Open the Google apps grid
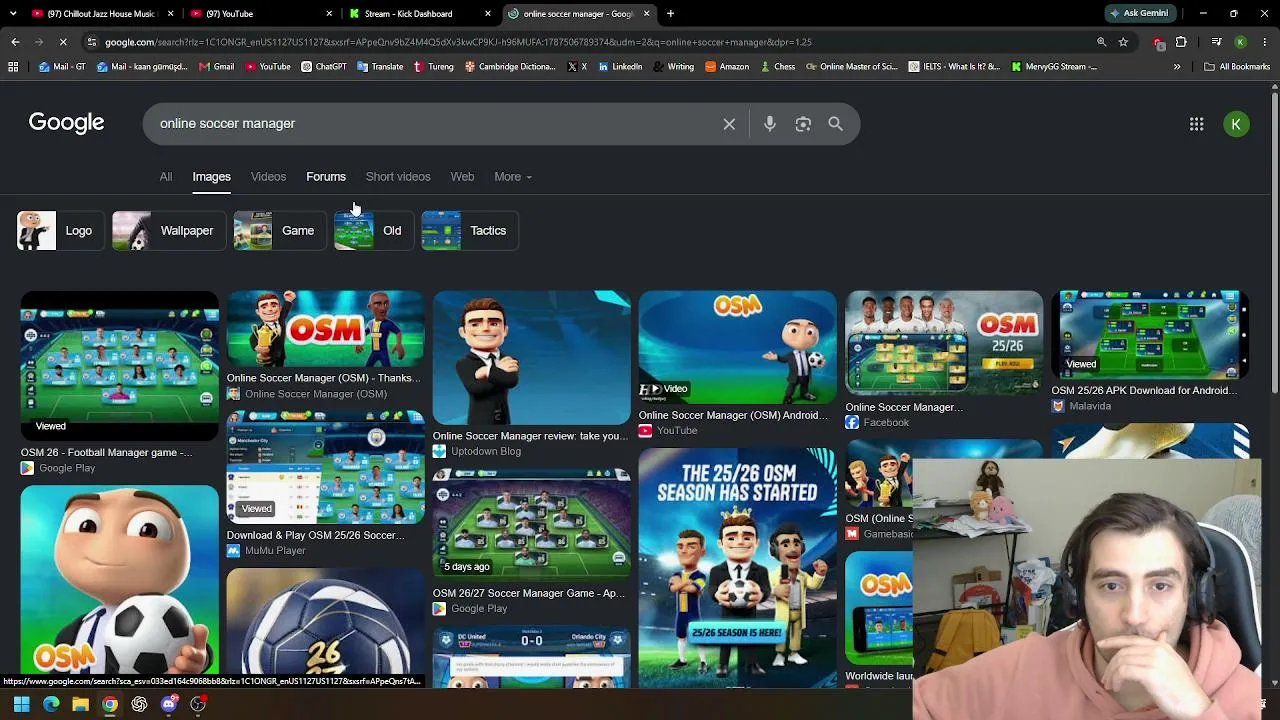 pyautogui.click(x=1196, y=124)
